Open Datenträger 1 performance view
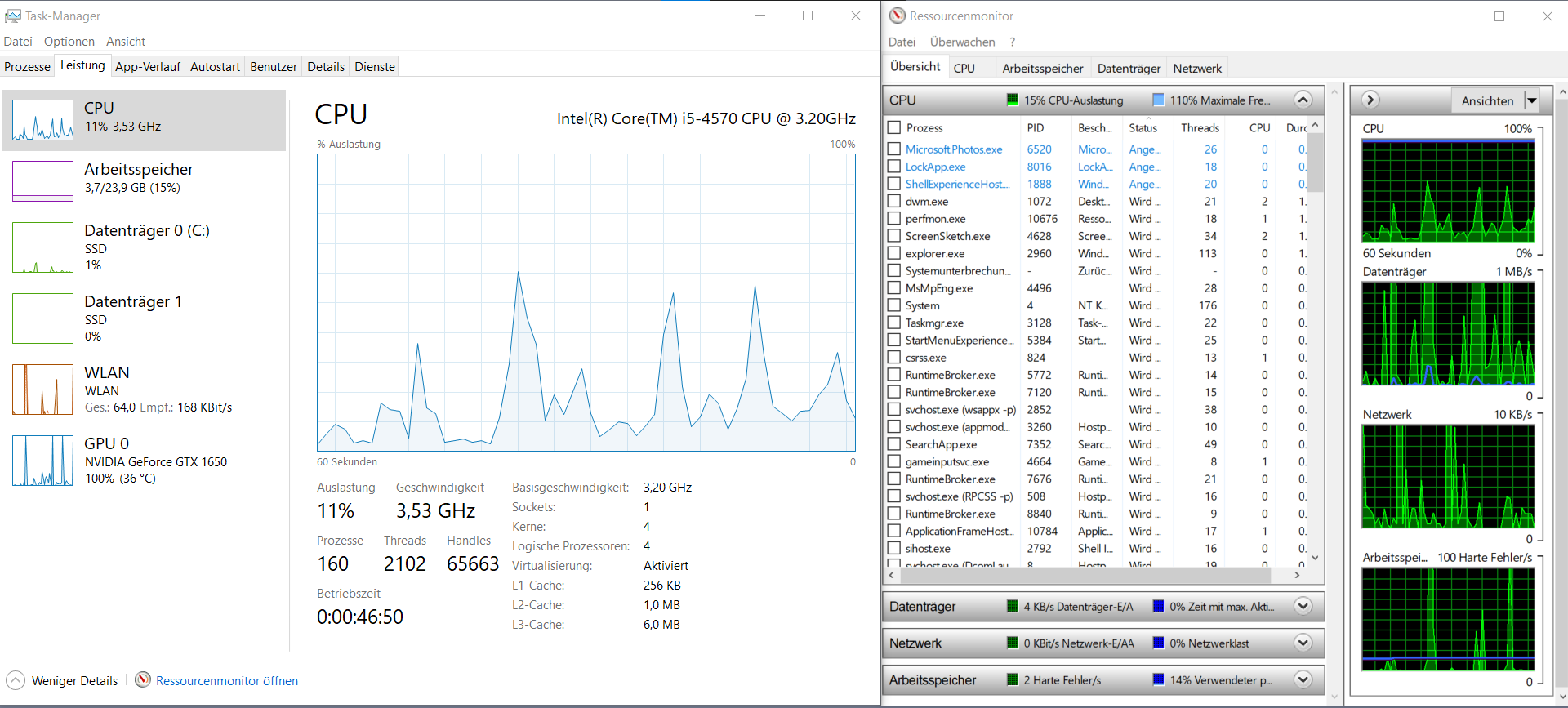 [x=144, y=318]
